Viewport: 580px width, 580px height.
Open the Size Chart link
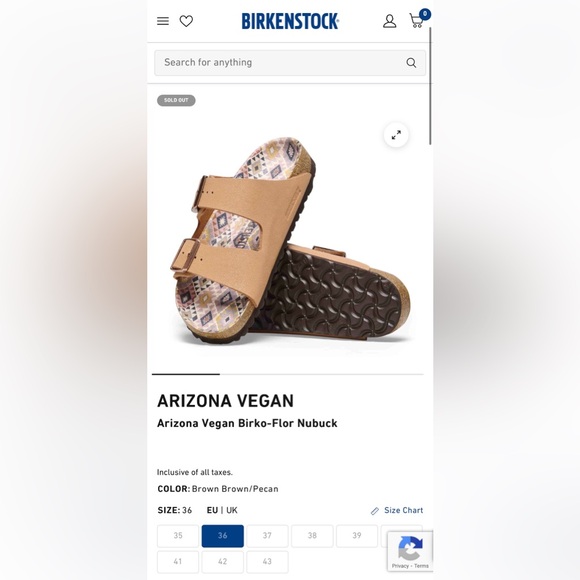pyautogui.click(x=397, y=510)
